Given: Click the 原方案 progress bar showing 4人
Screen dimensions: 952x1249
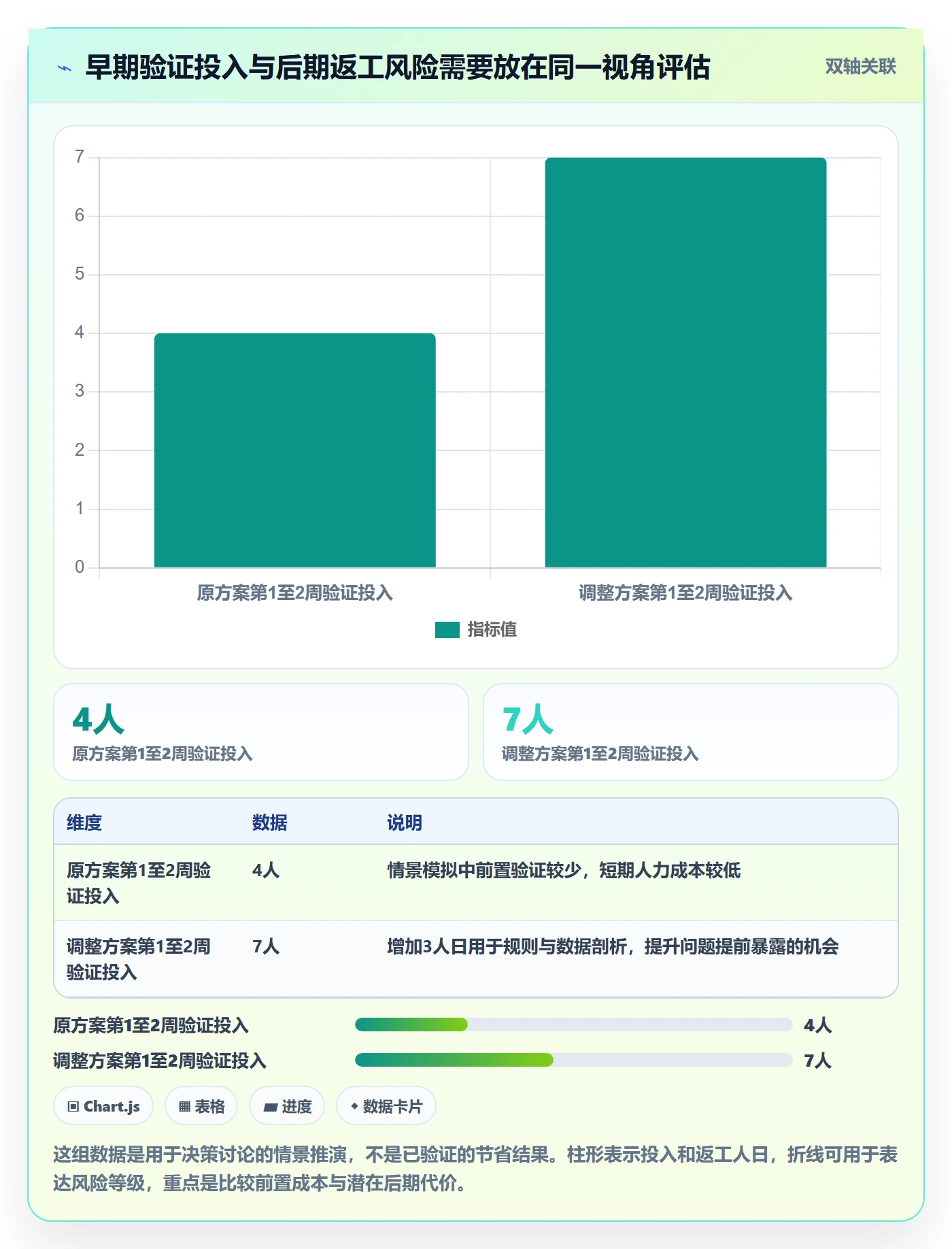Looking at the screenshot, I should coord(574,1025).
